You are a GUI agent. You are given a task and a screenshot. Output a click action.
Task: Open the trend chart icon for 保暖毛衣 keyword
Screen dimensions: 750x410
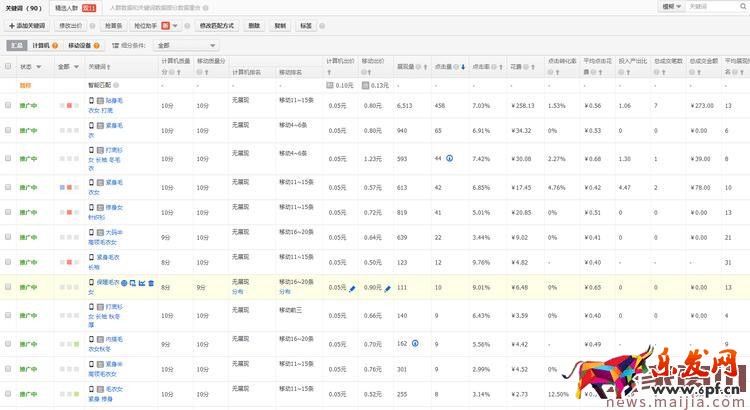[142, 283]
